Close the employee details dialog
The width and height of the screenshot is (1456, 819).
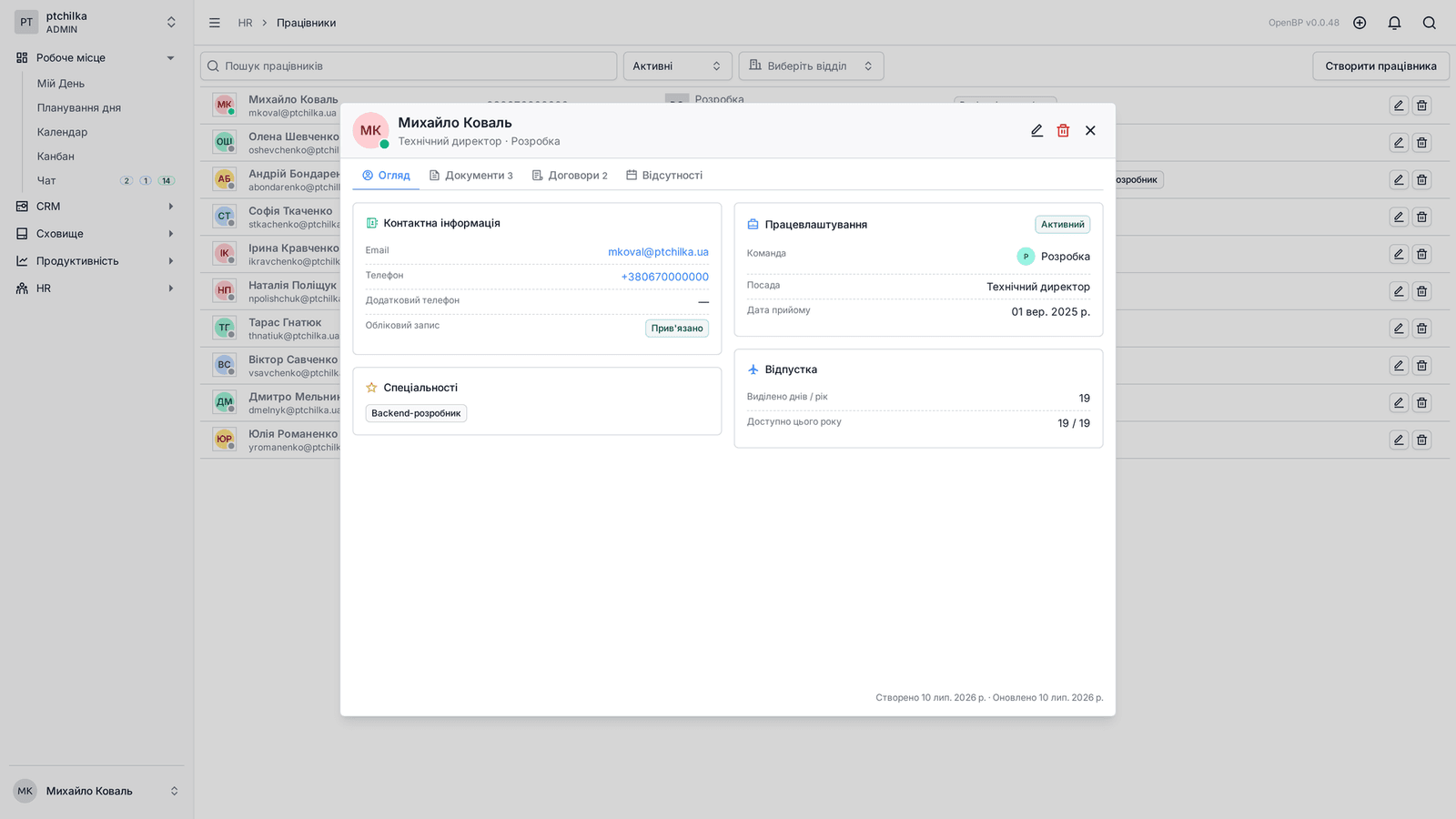pos(1090,131)
